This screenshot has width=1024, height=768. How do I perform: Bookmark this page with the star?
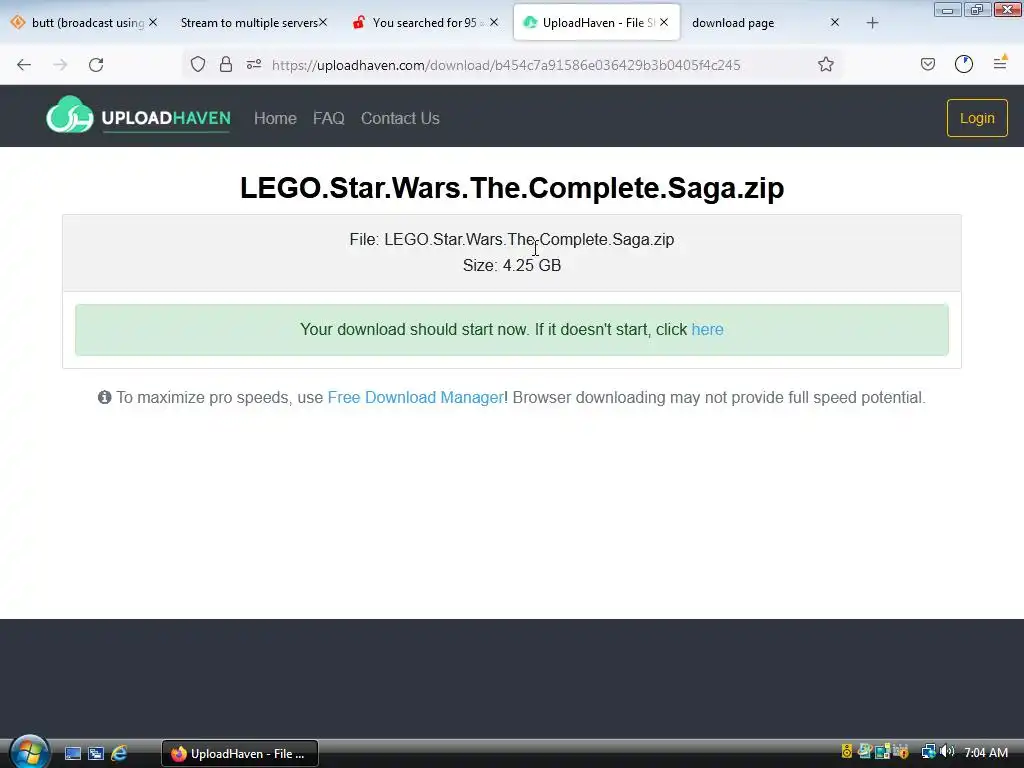(825, 64)
